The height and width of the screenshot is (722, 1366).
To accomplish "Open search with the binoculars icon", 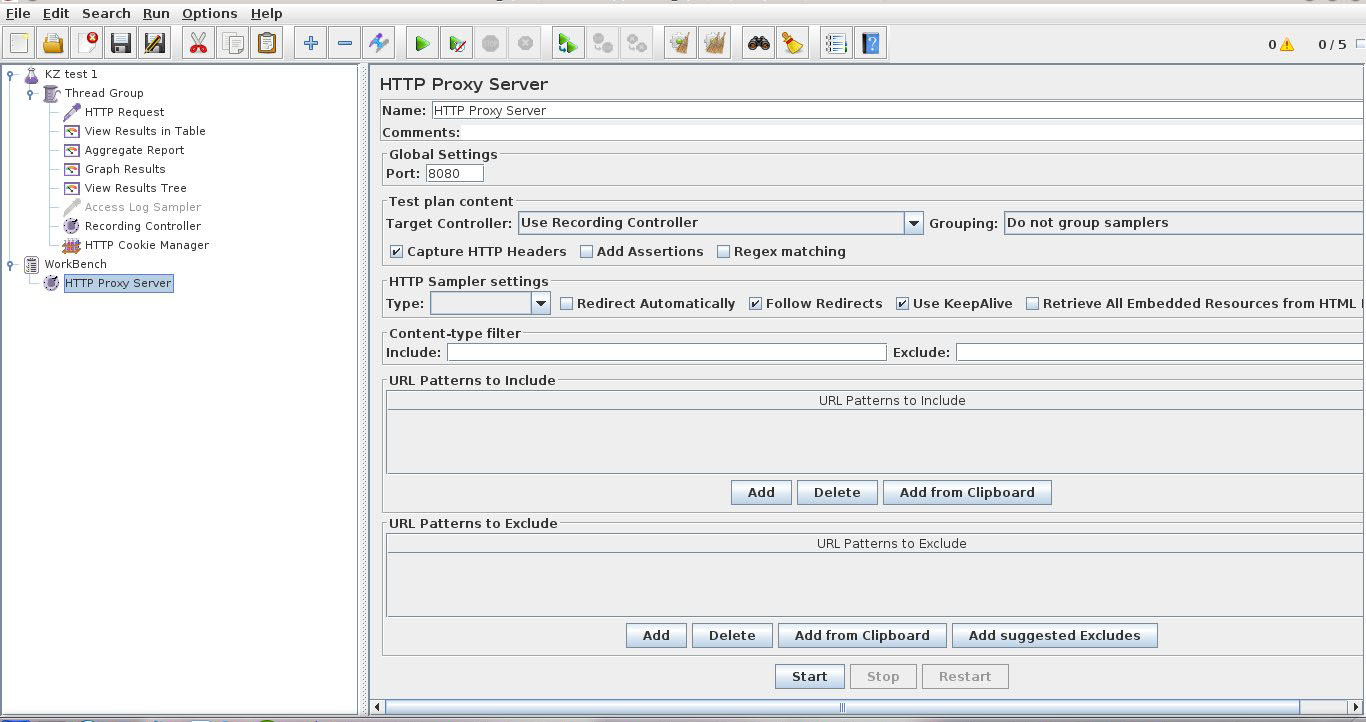I will [759, 43].
